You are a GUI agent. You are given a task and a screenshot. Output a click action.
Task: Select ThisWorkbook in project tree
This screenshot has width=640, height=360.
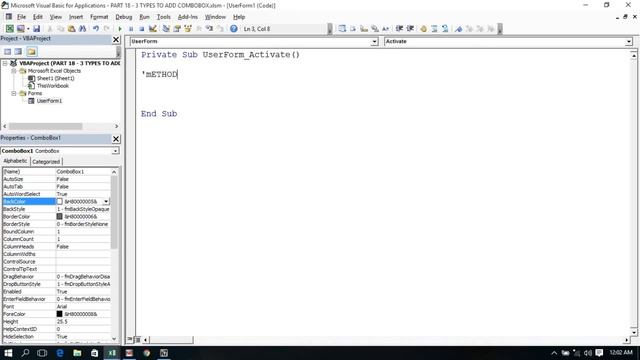[x=53, y=86]
